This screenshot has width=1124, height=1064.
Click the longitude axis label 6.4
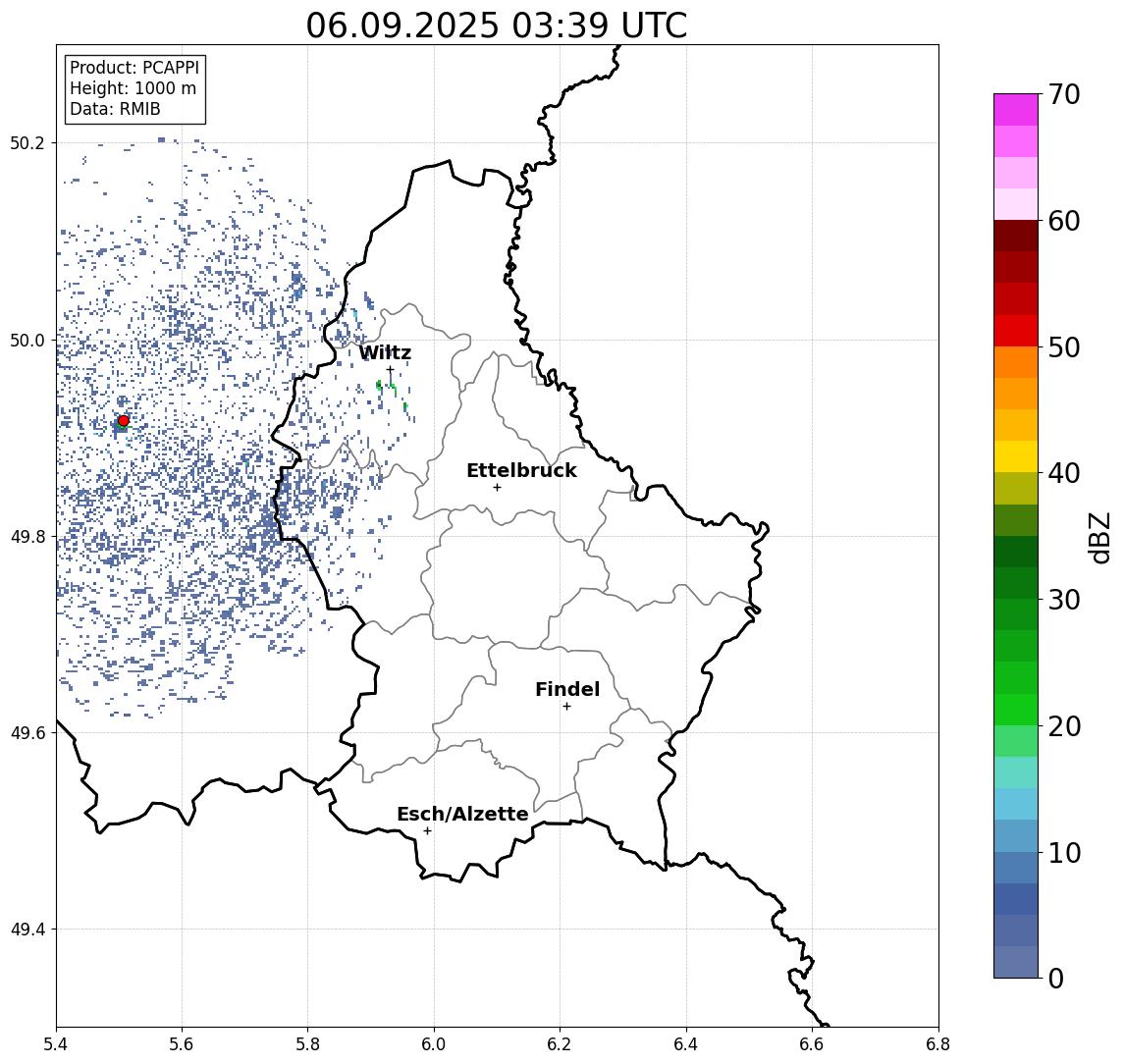pyautogui.click(x=687, y=1044)
